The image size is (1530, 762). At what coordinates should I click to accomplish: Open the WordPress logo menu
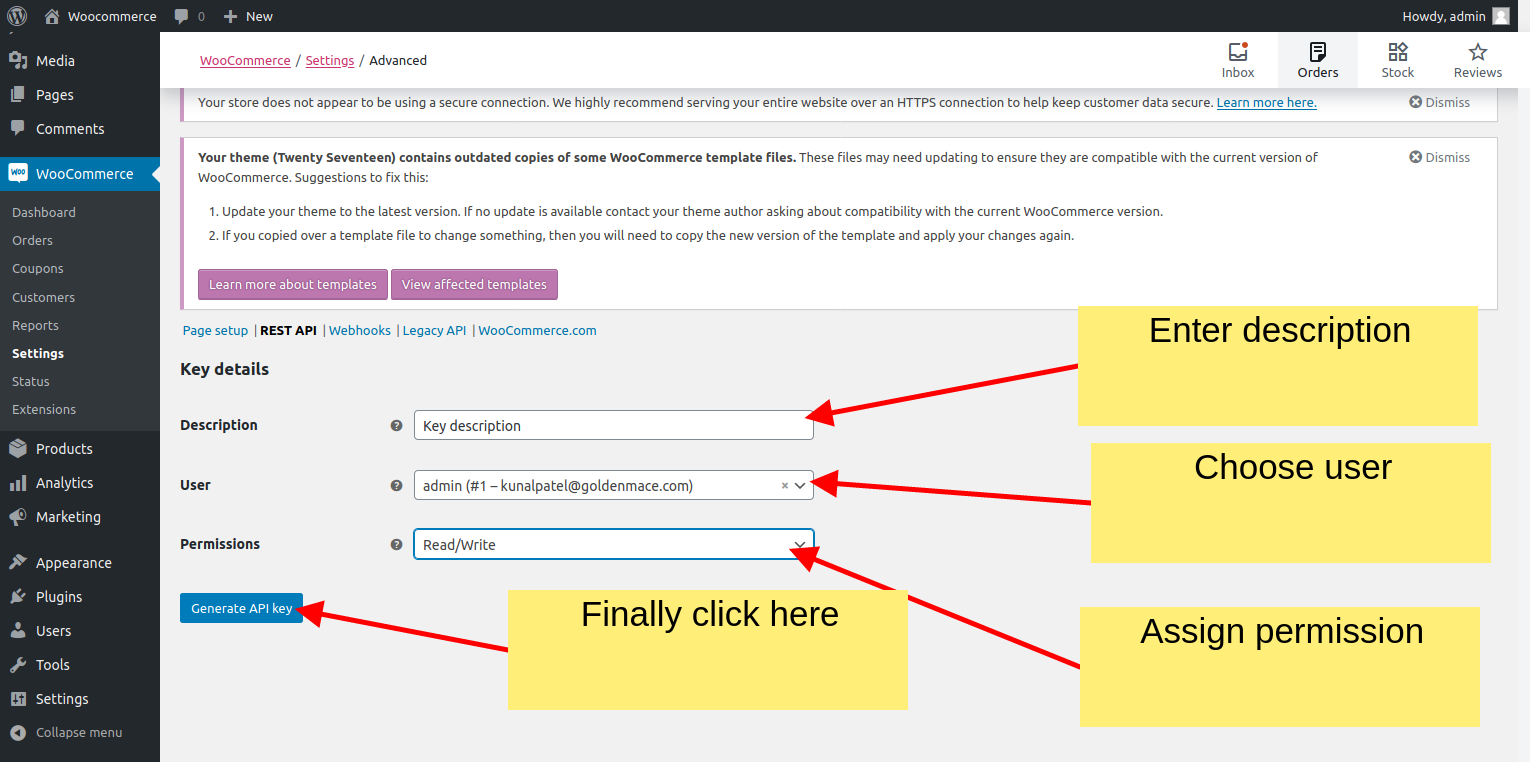[x=17, y=16]
